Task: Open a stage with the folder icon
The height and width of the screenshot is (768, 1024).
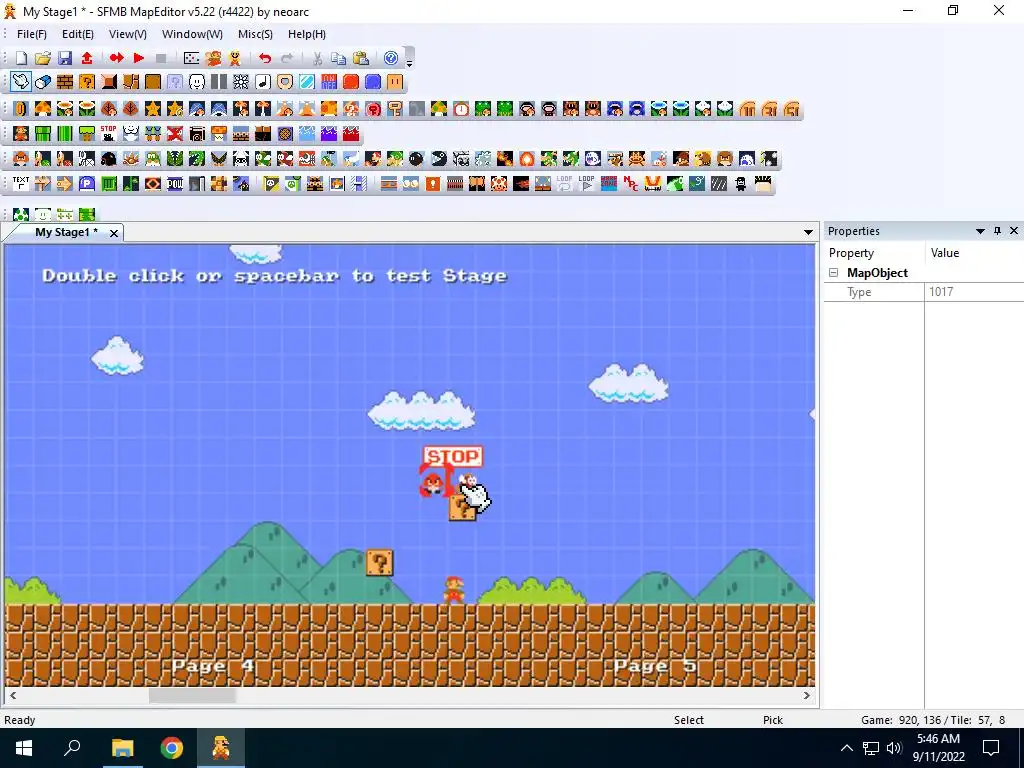Action: pyautogui.click(x=43, y=58)
